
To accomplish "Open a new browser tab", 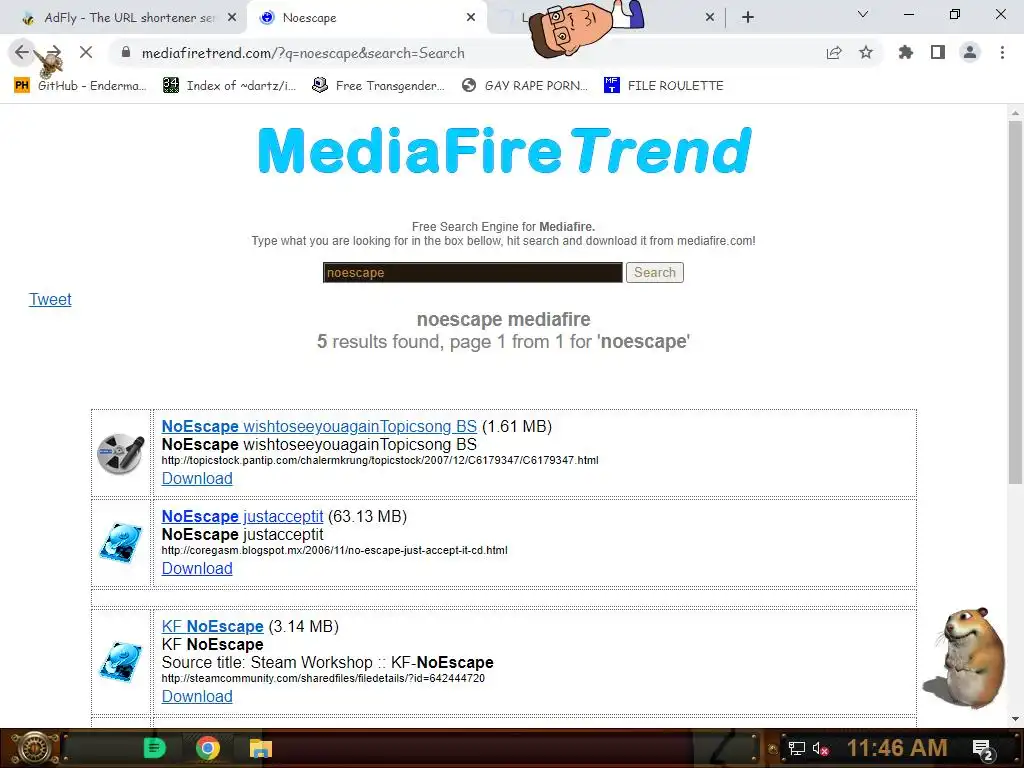I will pos(748,17).
